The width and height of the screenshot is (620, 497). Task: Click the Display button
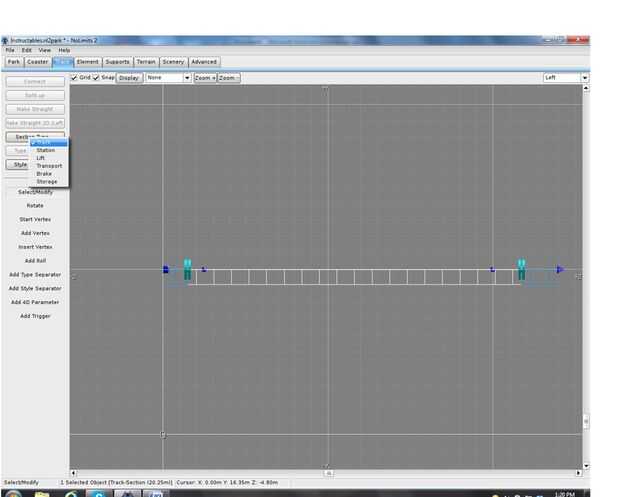click(x=129, y=78)
